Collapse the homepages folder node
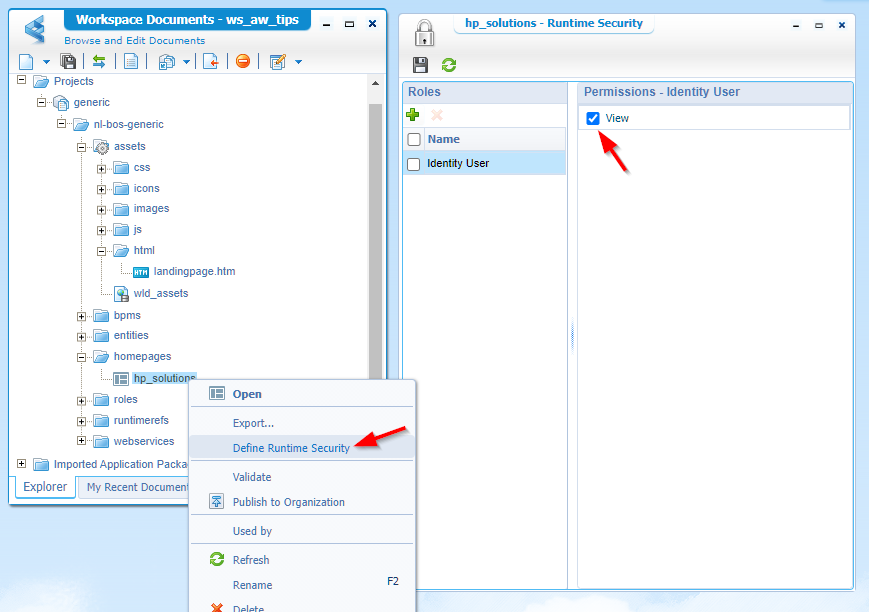This screenshot has height=612, width=869. tap(82, 357)
